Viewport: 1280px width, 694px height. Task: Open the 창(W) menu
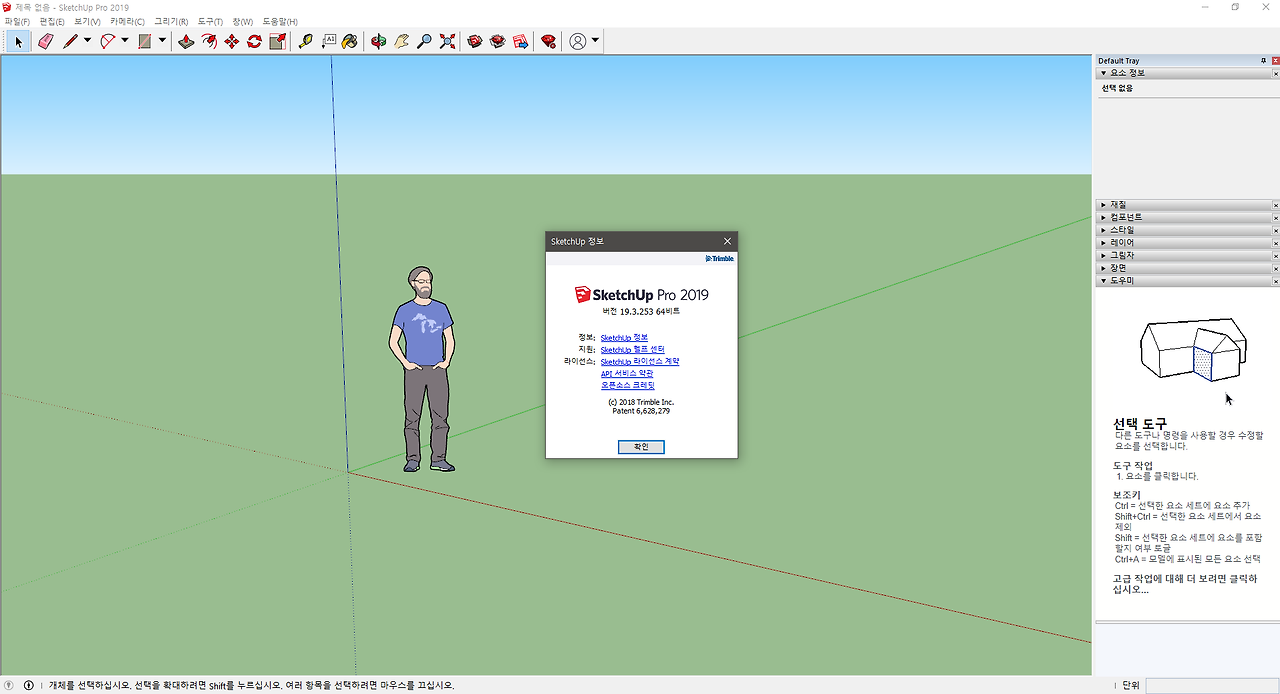(242, 21)
